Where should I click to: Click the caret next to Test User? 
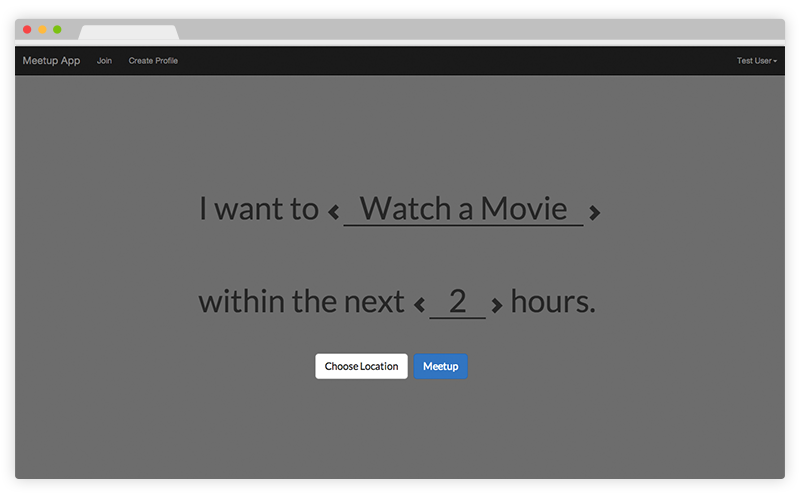tap(775, 61)
